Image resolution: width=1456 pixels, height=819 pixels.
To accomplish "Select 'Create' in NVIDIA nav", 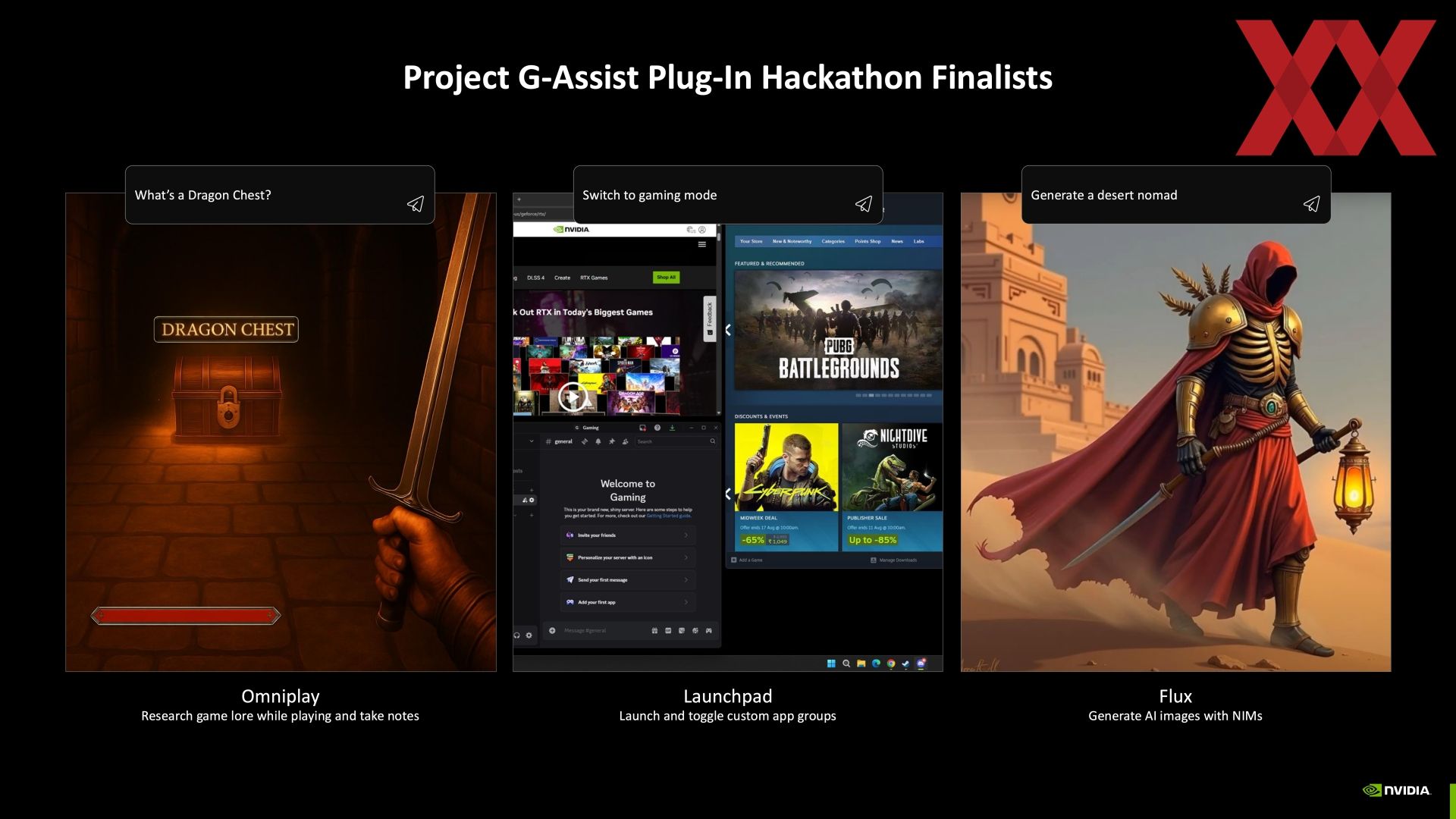I will click(x=562, y=278).
